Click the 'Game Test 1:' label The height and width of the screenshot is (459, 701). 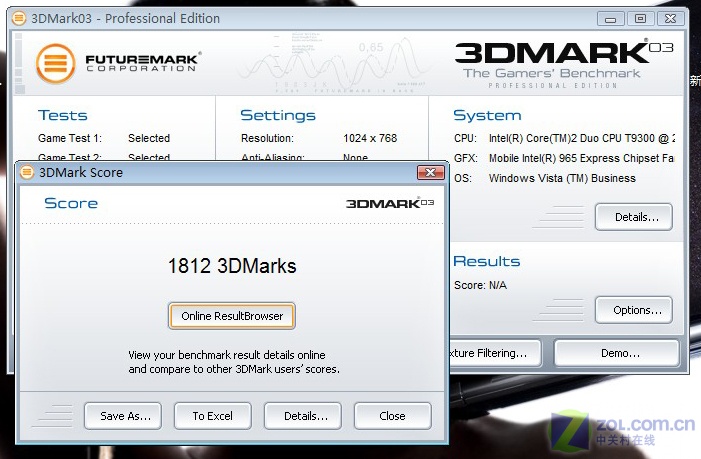pyautogui.click(x=70, y=138)
